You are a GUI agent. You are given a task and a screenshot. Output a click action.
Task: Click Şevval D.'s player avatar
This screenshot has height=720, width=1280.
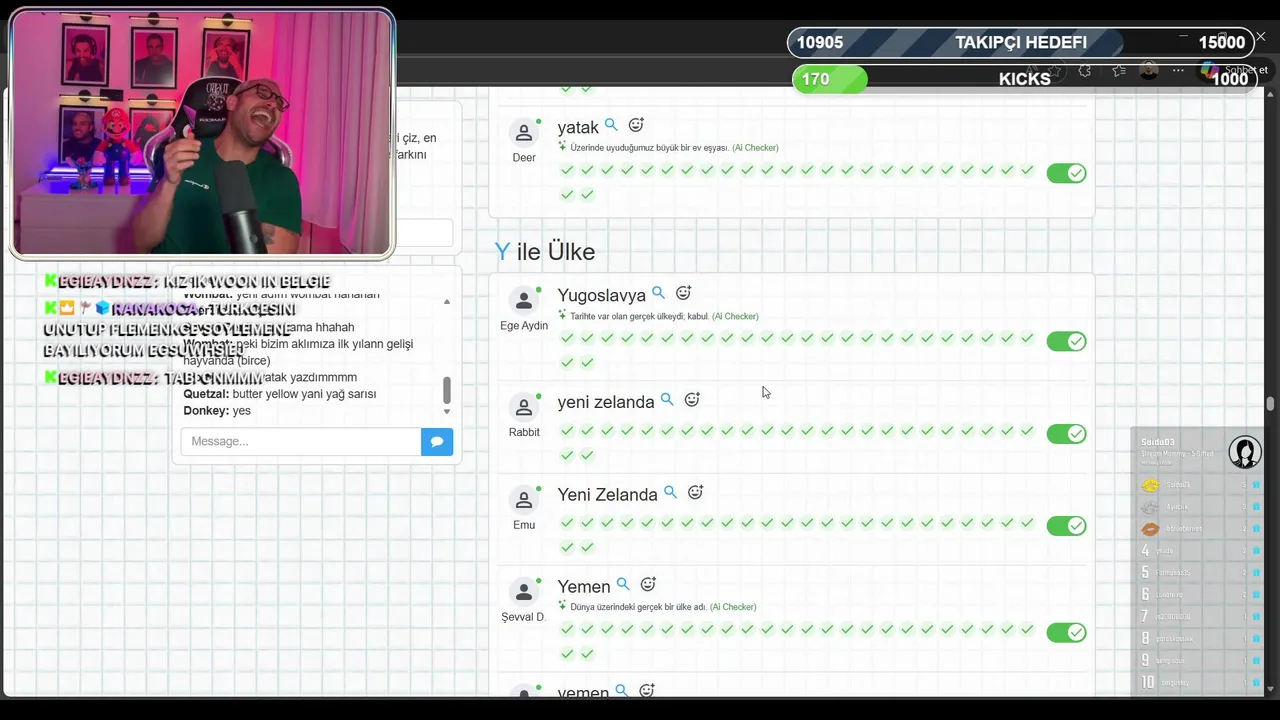524,593
